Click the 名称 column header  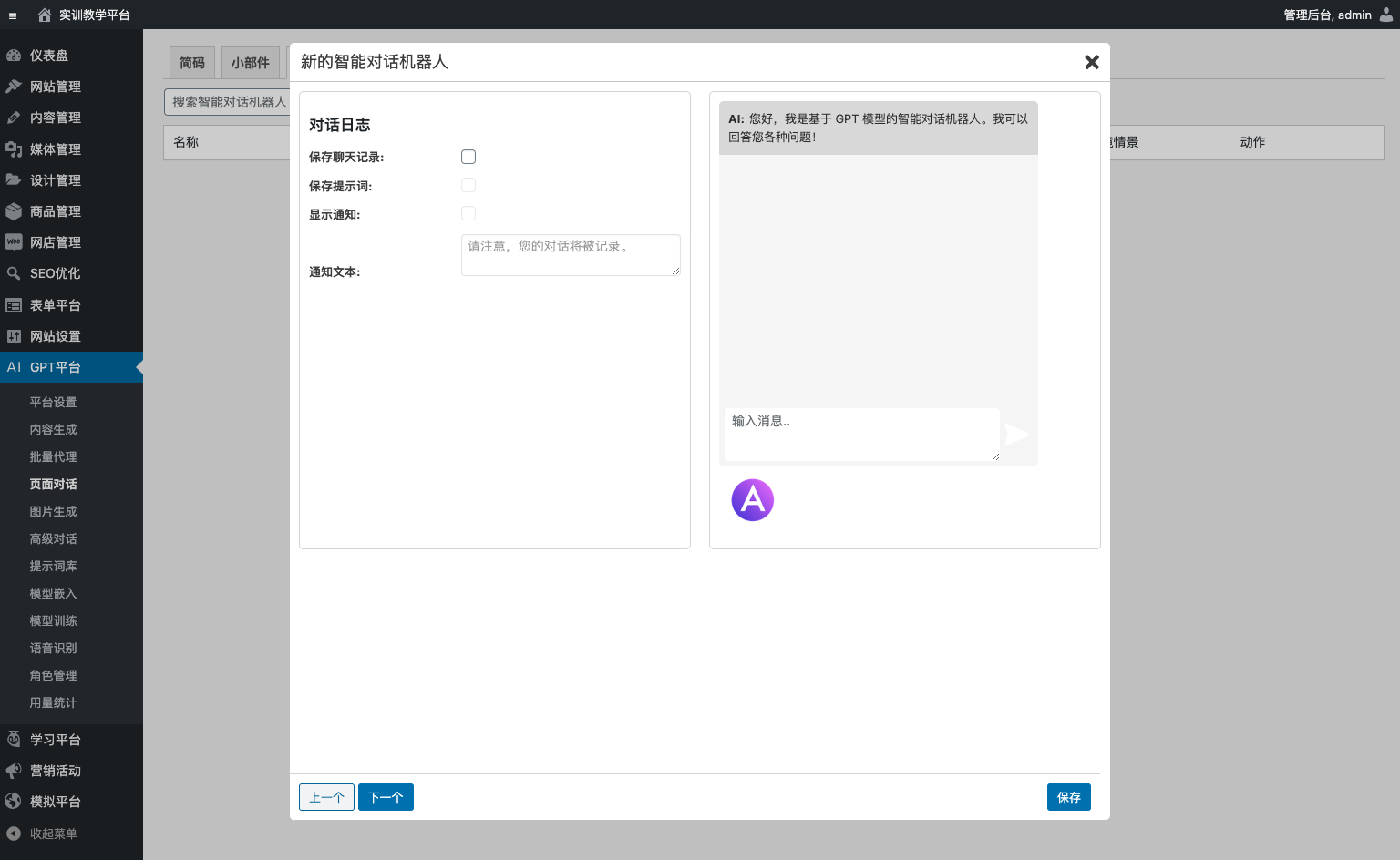pos(186,142)
